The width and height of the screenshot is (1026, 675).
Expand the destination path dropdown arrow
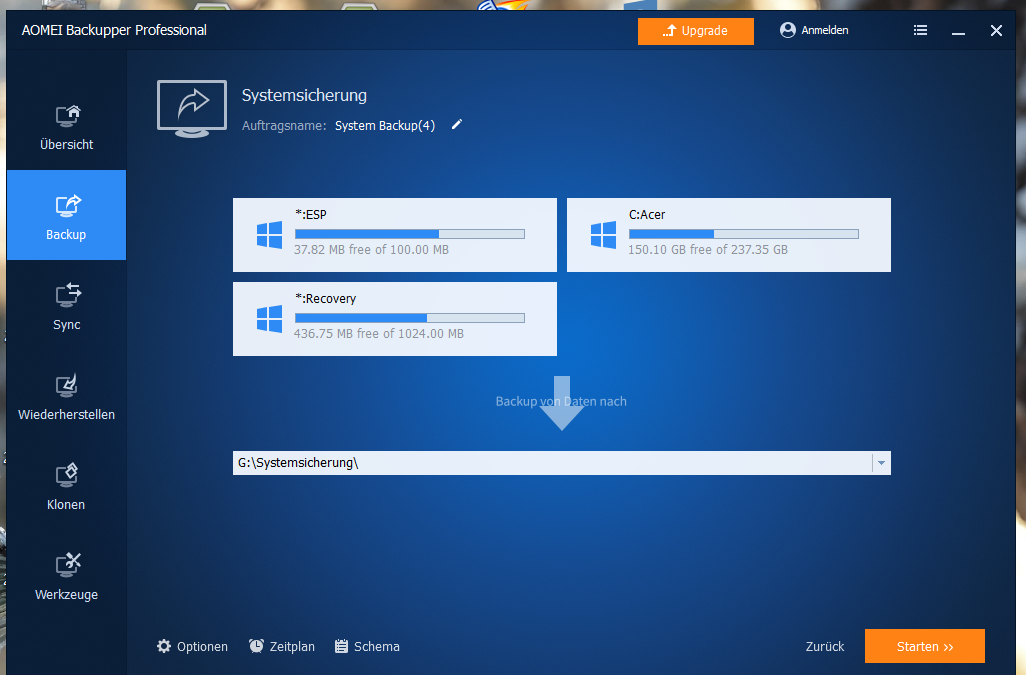click(x=881, y=463)
